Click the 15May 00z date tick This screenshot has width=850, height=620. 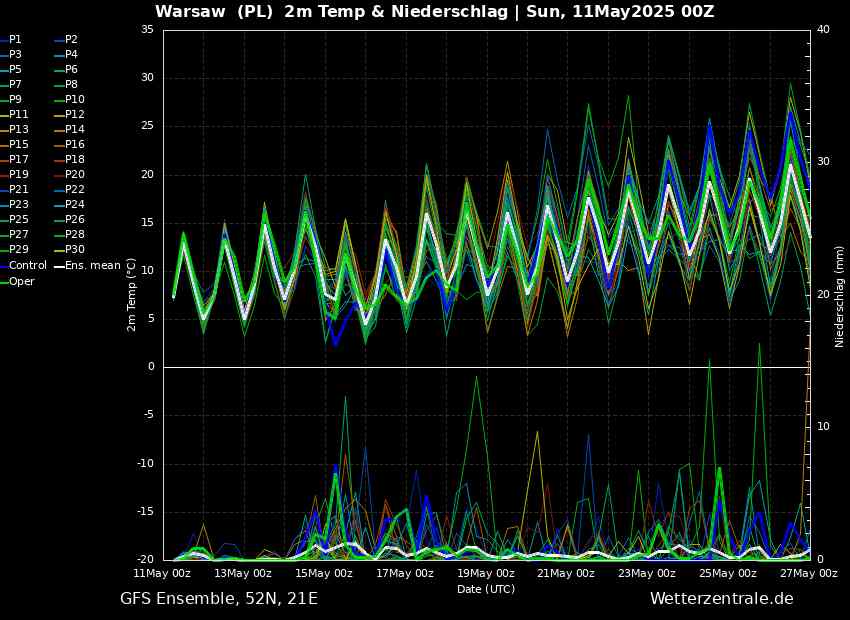(x=324, y=573)
